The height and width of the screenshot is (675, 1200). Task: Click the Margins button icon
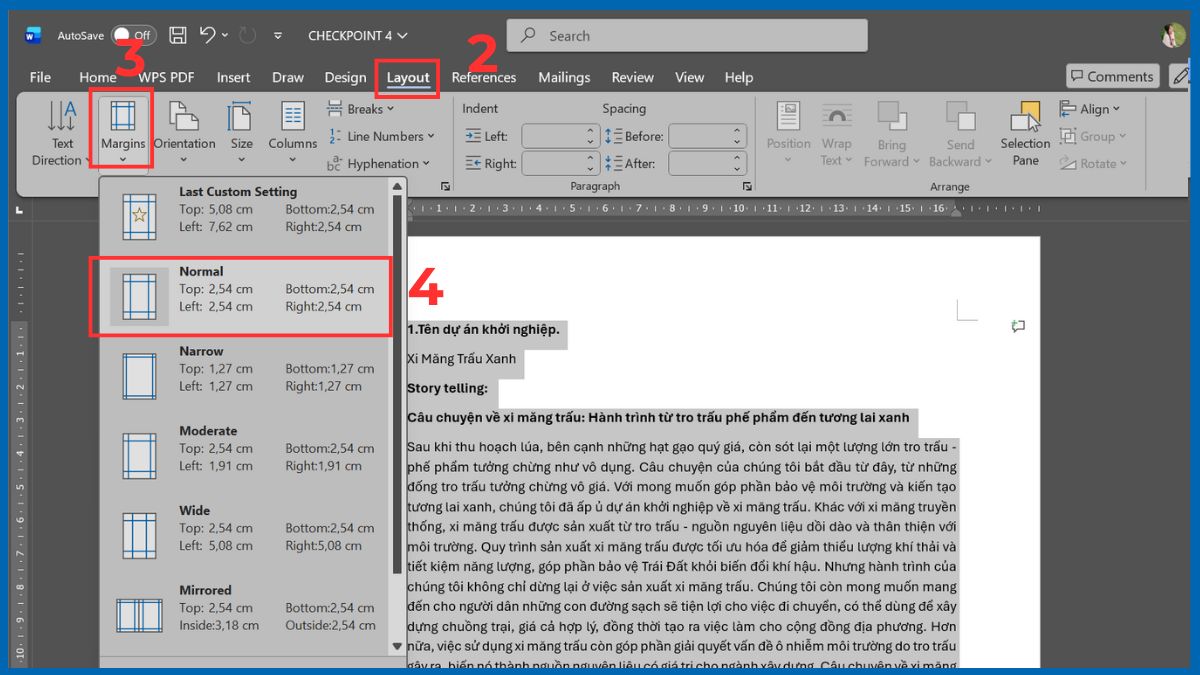[122, 118]
